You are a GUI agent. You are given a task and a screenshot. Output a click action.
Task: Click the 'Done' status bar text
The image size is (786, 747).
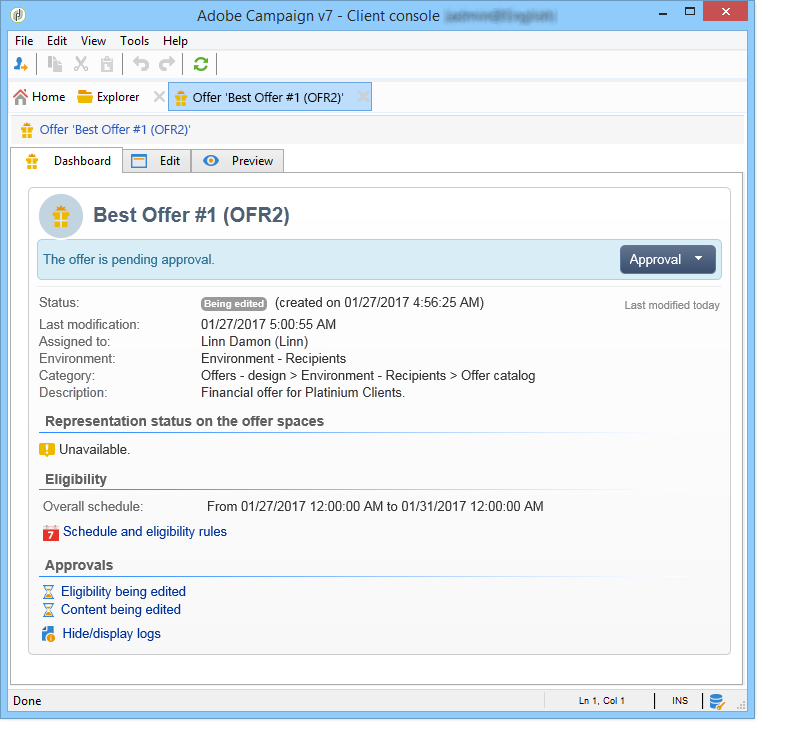(x=27, y=701)
